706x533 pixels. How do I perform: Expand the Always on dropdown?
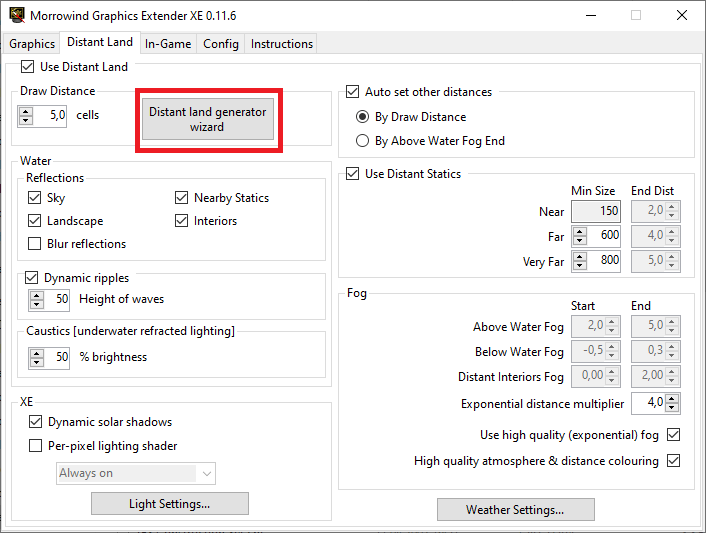click(207, 473)
